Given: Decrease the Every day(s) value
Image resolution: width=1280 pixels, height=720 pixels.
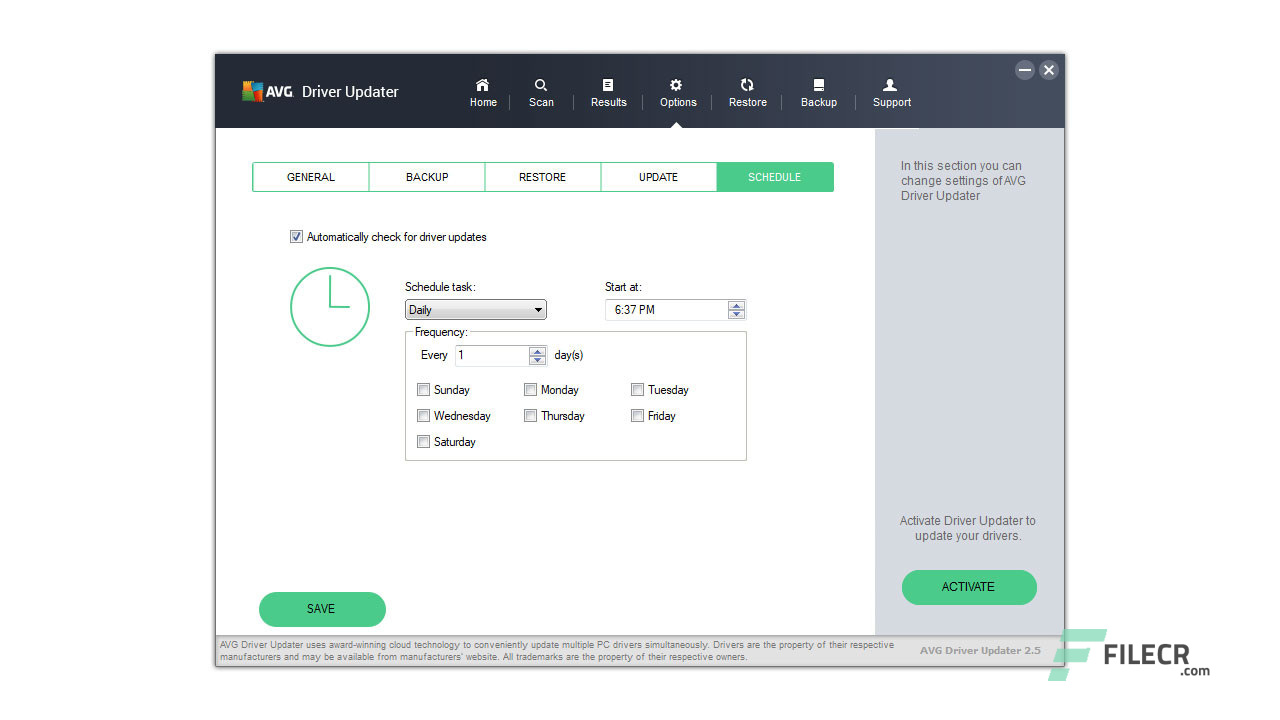Looking at the screenshot, I should pos(537,359).
